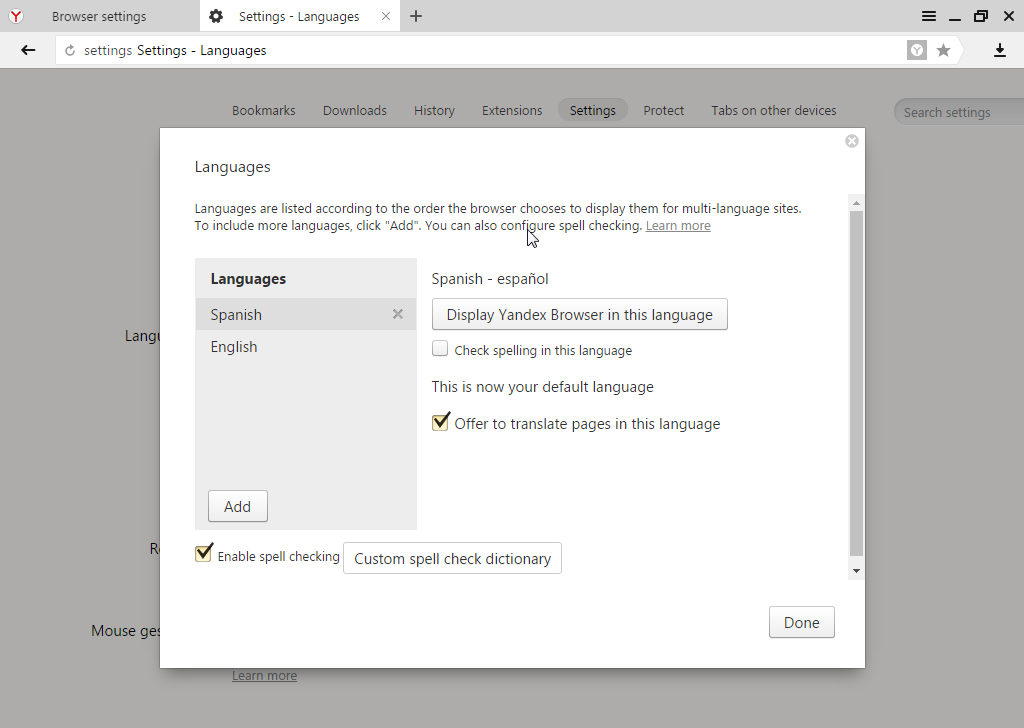Click the dialog scrollbar up arrow
This screenshot has width=1024, height=728.
(856, 204)
